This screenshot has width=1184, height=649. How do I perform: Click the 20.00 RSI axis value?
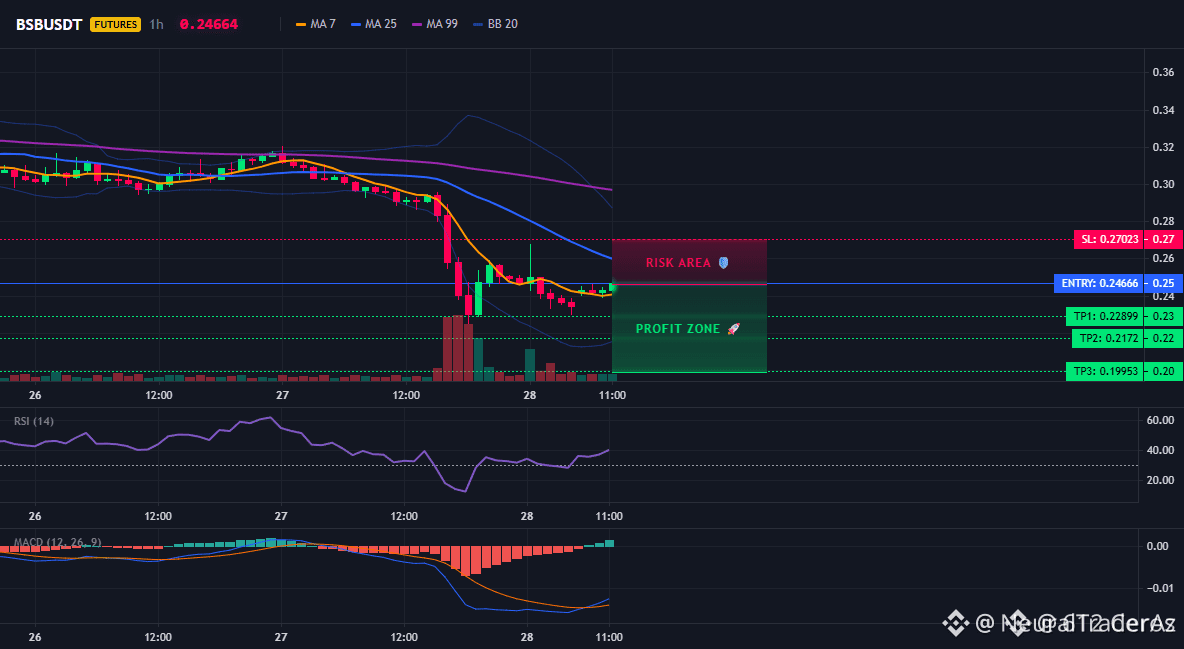1160,480
